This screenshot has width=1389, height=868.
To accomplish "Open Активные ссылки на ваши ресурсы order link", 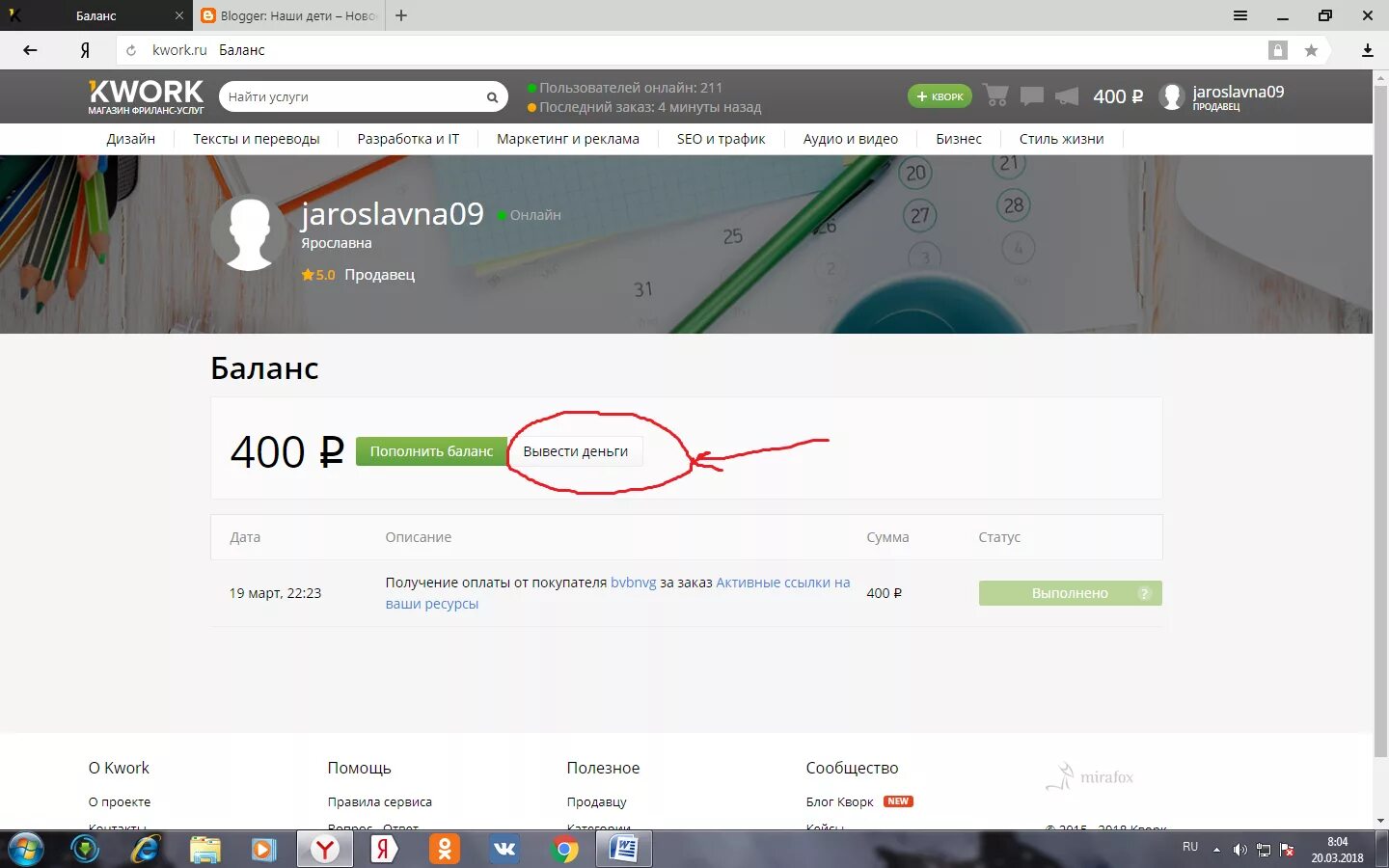I will click(617, 593).
